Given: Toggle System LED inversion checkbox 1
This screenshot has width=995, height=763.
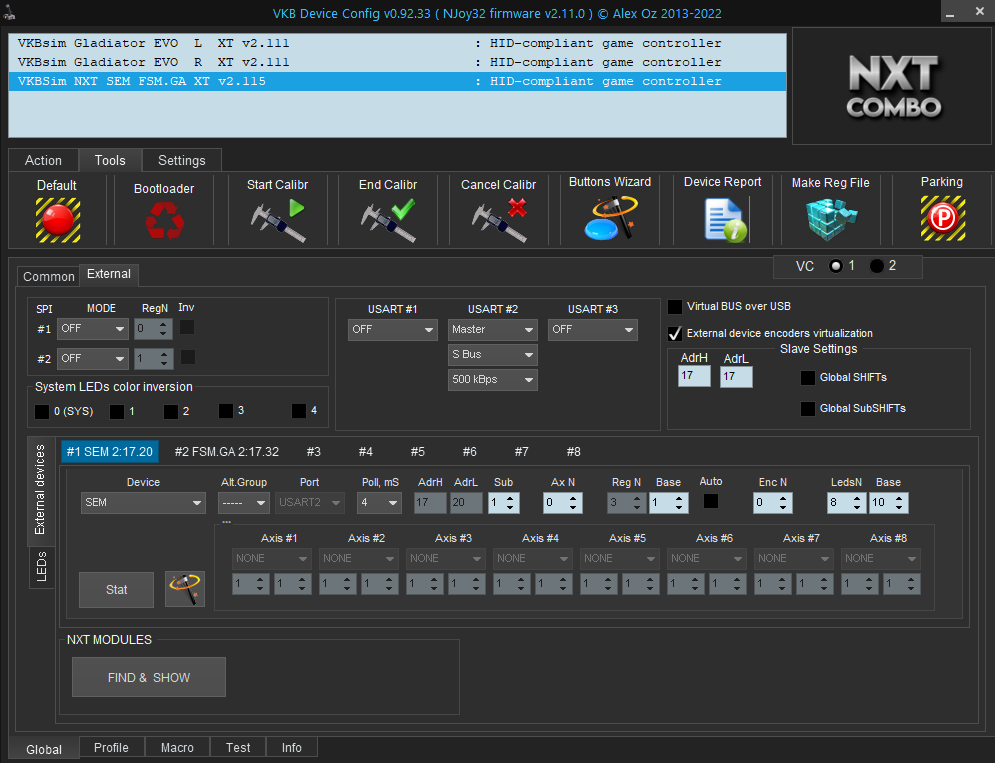Looking at the screenshot, I should (x=117, y=411).
